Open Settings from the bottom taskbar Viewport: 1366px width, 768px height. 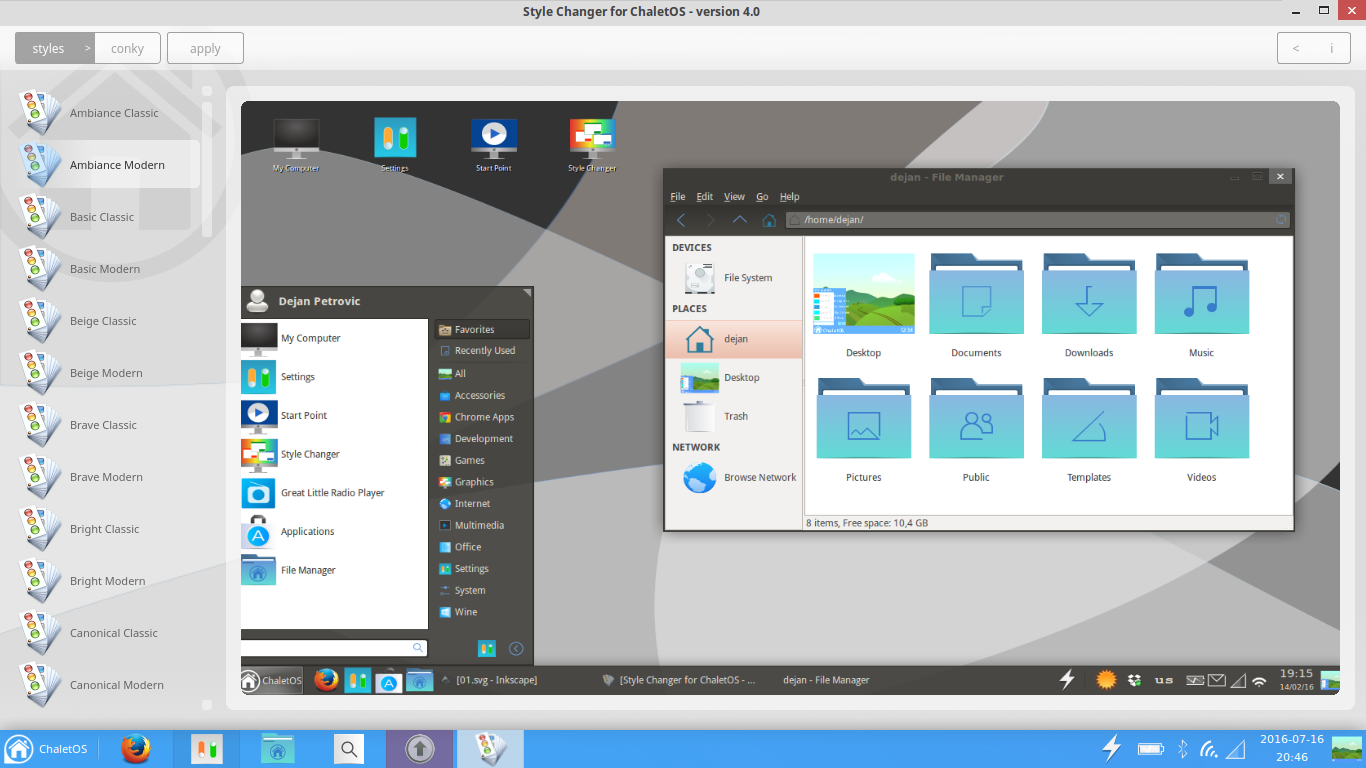coord(207,749)
